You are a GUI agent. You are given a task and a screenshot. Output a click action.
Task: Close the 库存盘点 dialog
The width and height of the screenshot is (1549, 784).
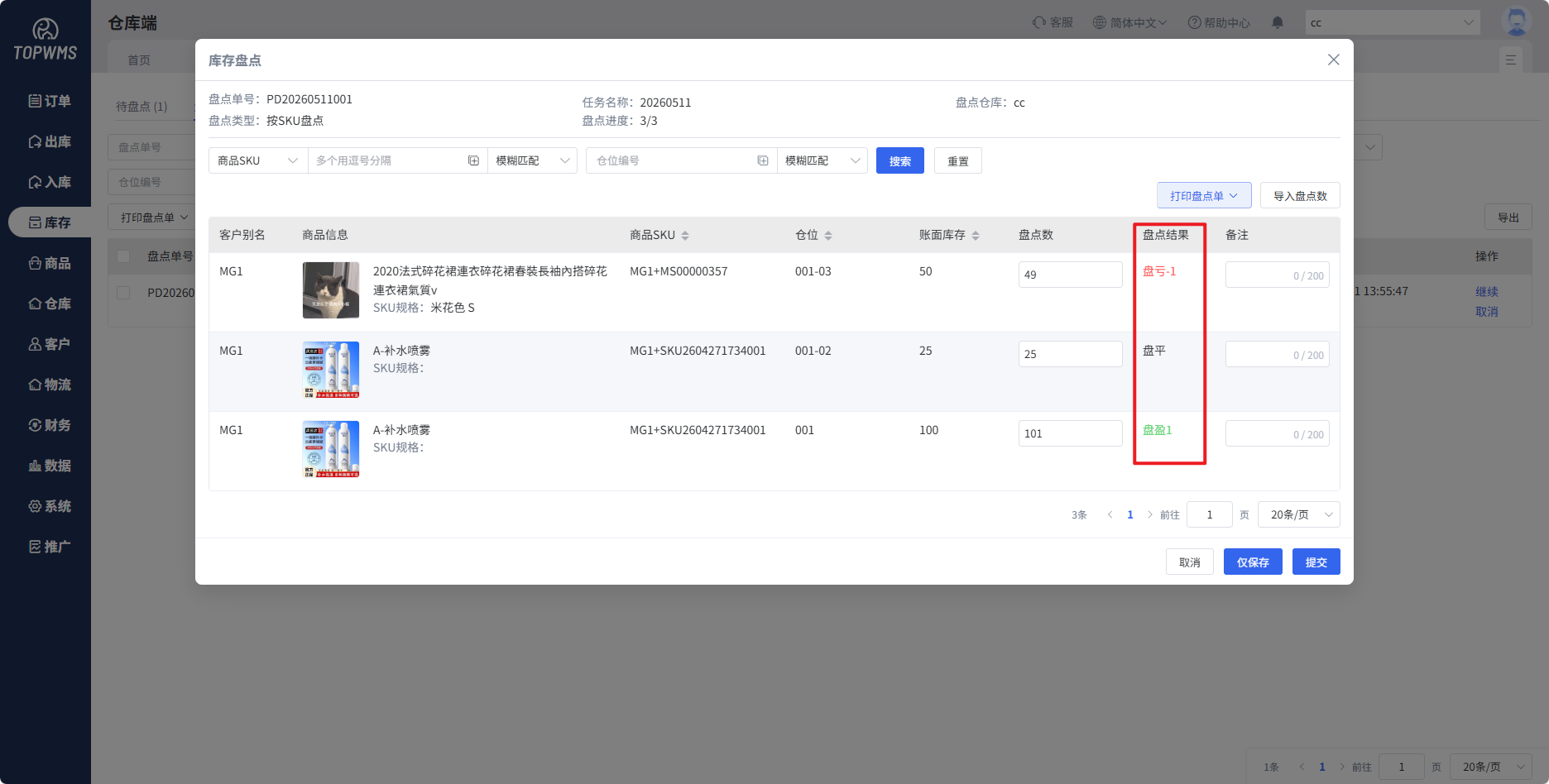pos(1333,60)
